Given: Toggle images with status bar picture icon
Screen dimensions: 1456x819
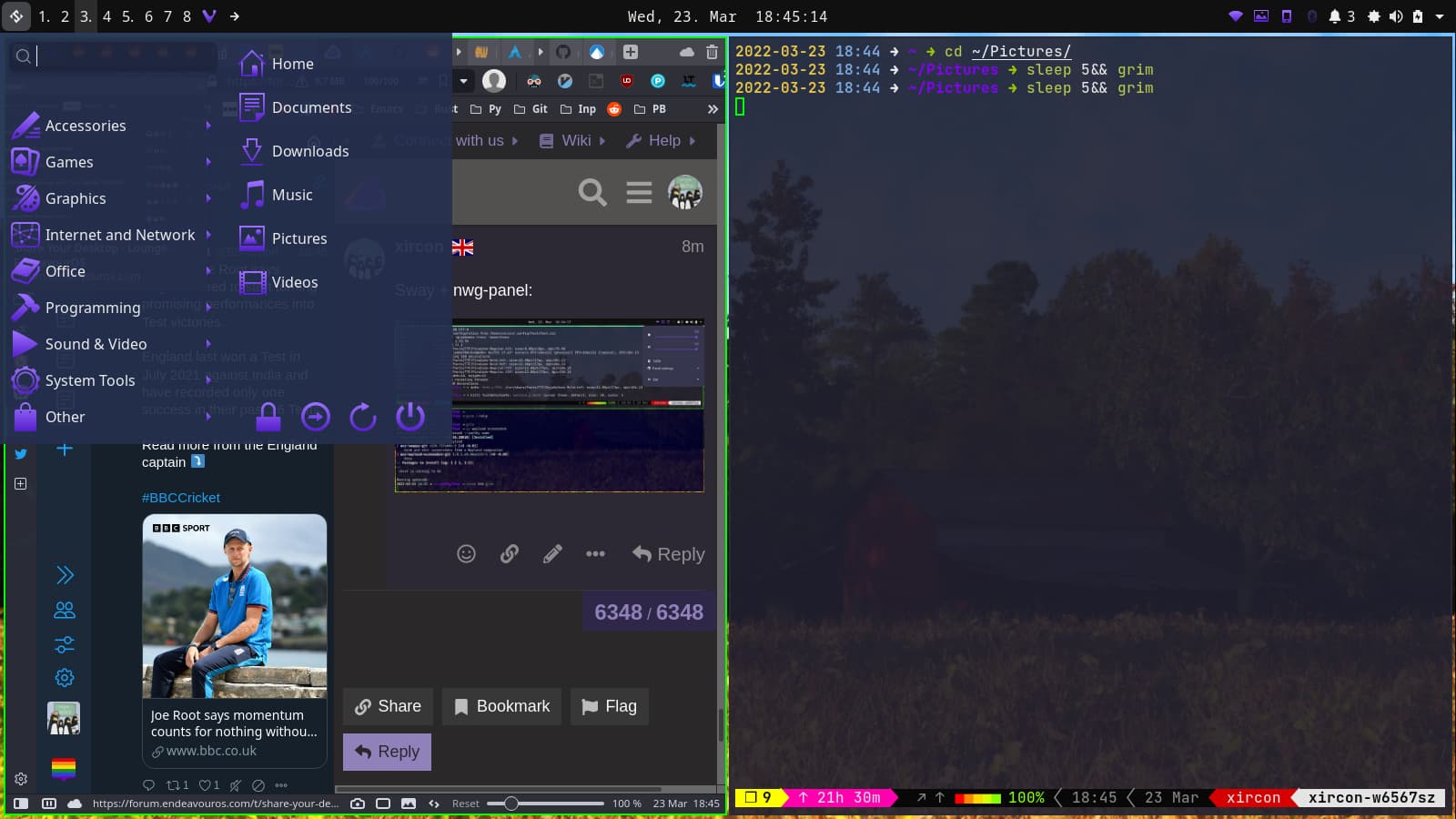Looking at the screenshot, I should pyautogui.click(x=409, y=804).
